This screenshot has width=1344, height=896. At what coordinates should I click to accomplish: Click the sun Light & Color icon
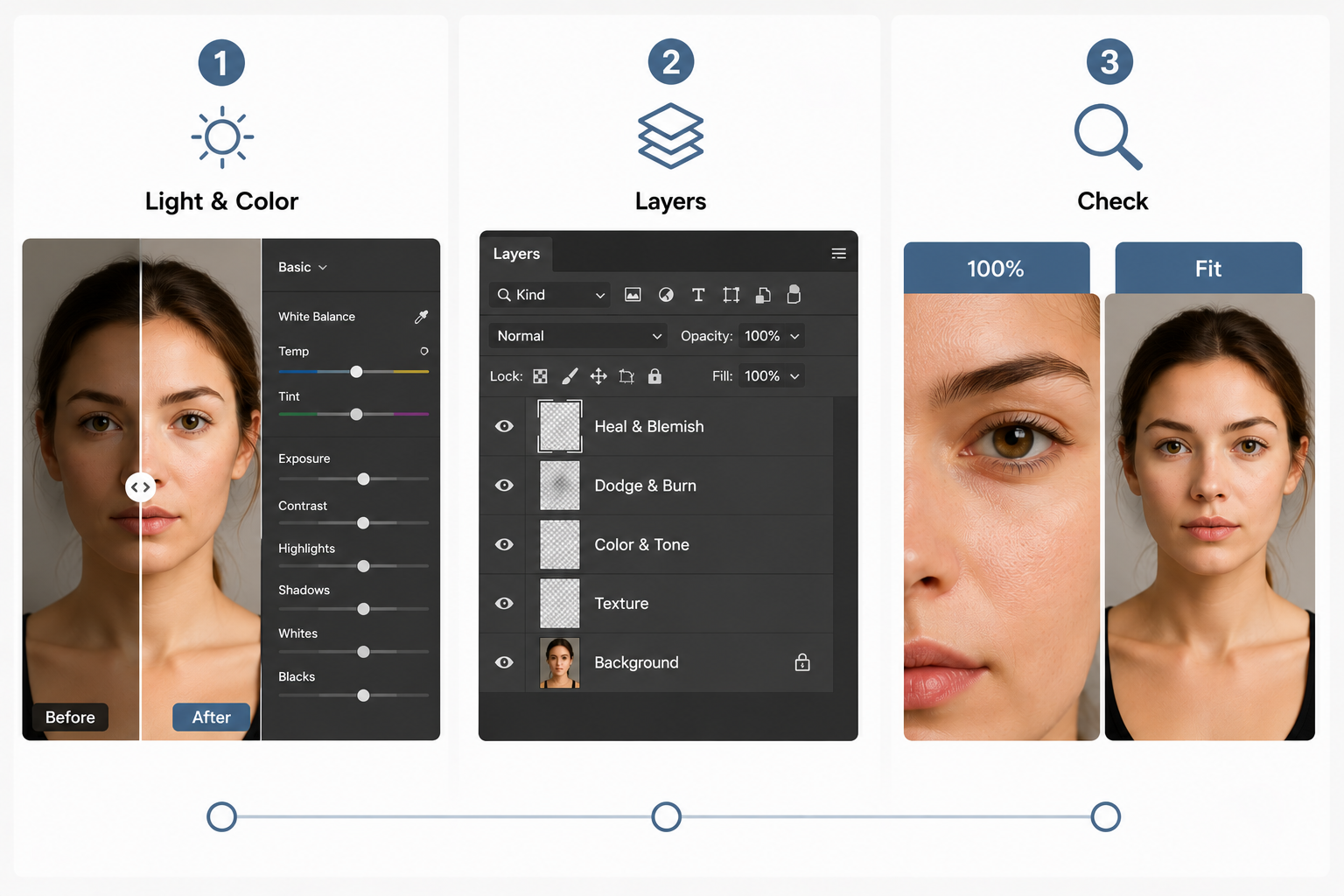click(222, 137)
